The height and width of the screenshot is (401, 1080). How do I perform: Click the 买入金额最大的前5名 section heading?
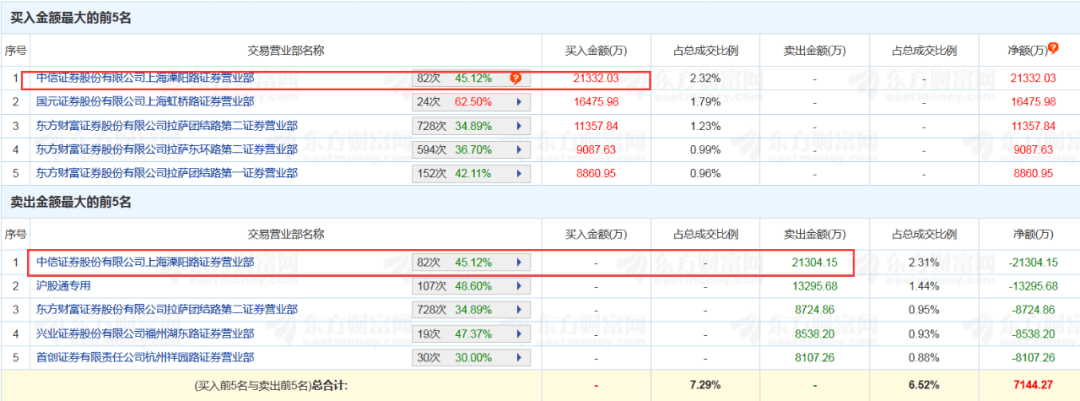coord(70,18)
